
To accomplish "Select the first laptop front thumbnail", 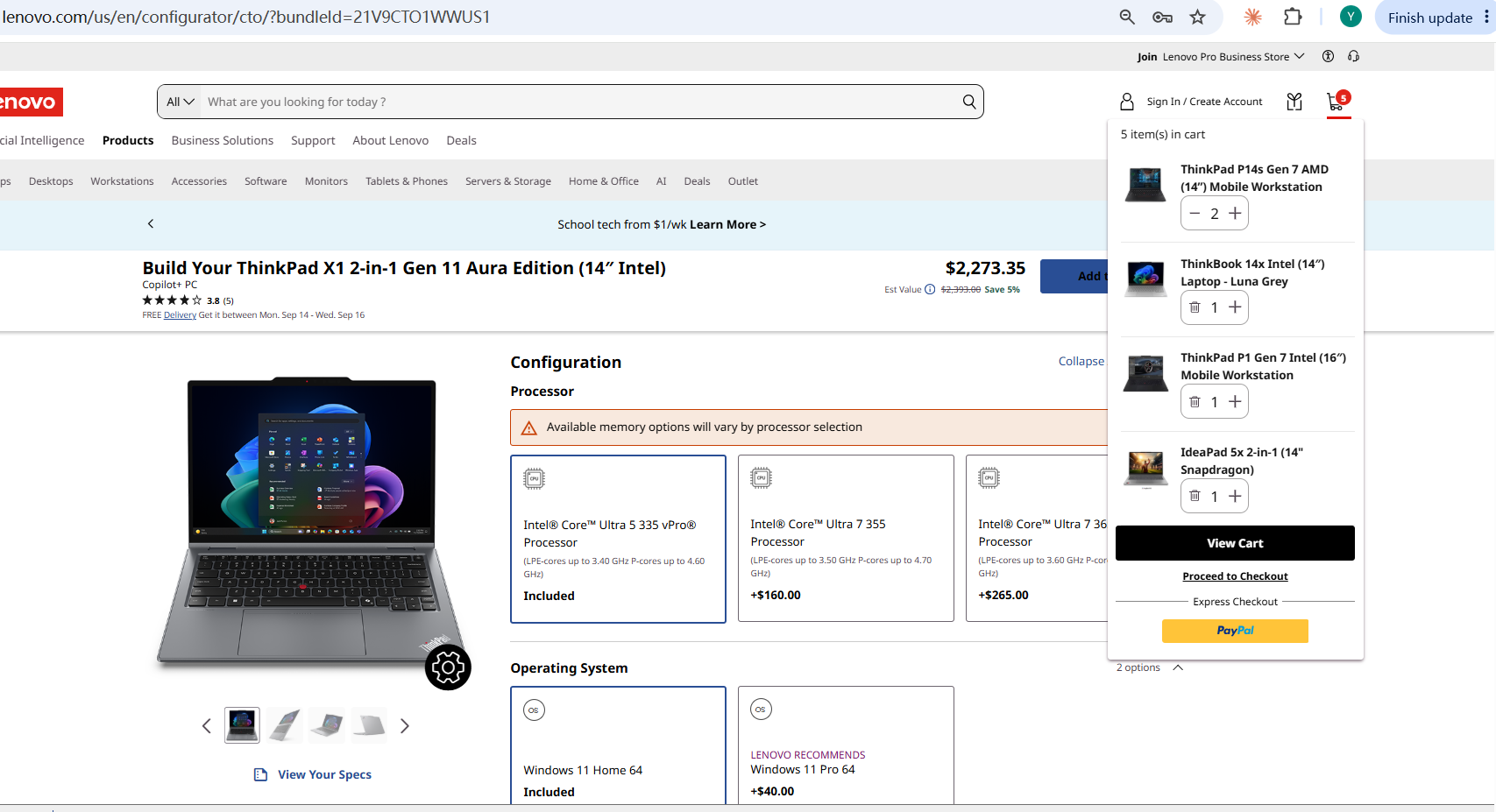I will pos(242,725).
